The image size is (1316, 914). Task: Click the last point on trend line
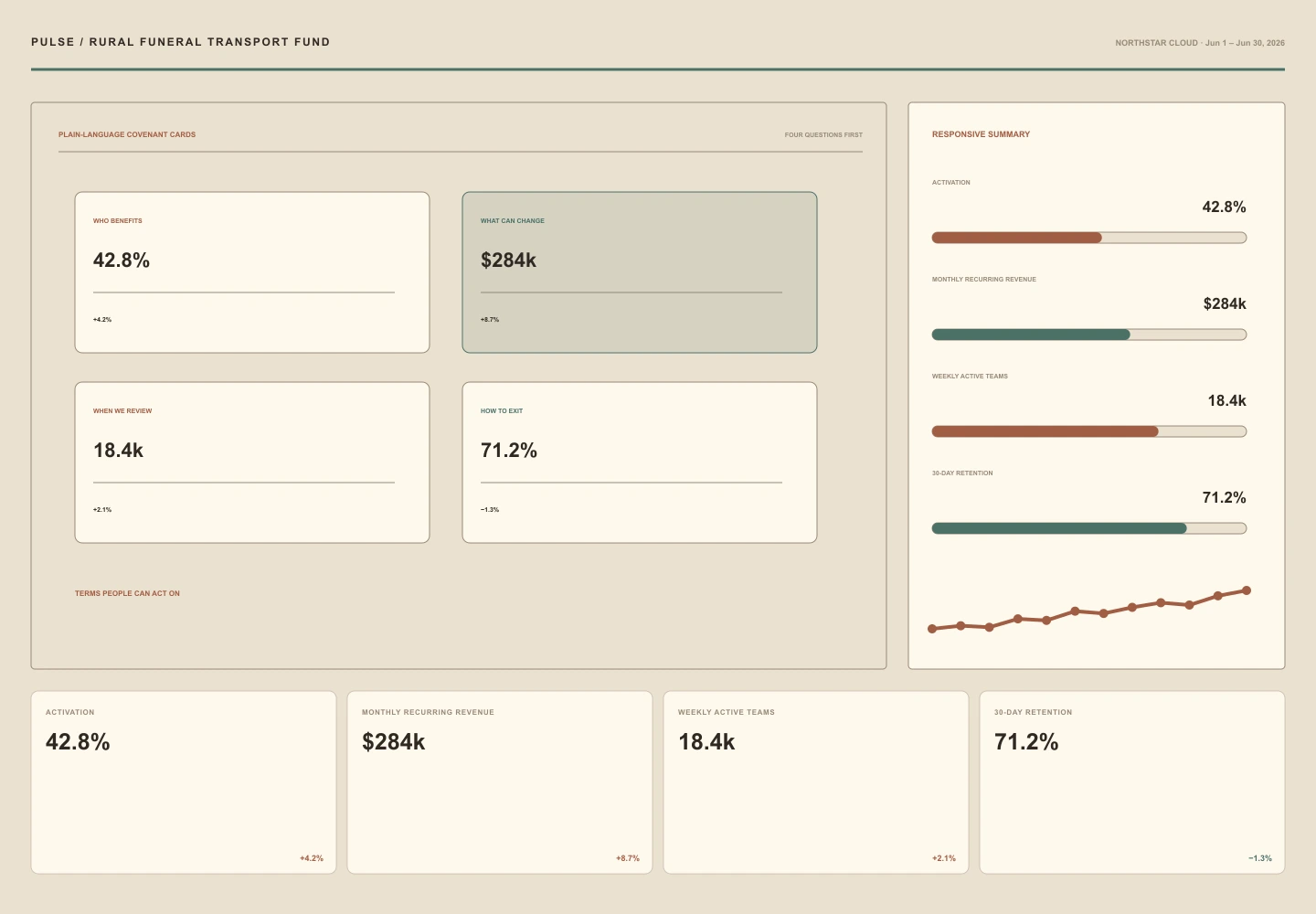point(1247,590)
